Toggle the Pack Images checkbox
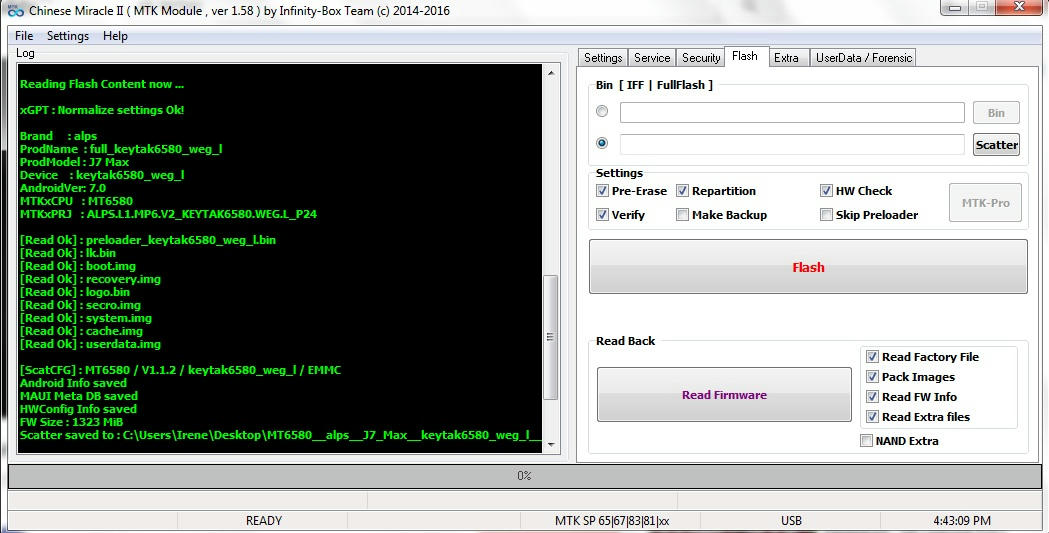The height and width of the screenshot is (533, 1049). (872, 377)
